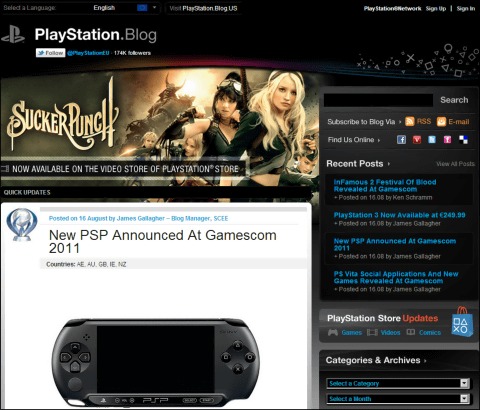Screen dimensions: 480x410
Task: Click the game controller icon beside Games
Action: (333, 332)
